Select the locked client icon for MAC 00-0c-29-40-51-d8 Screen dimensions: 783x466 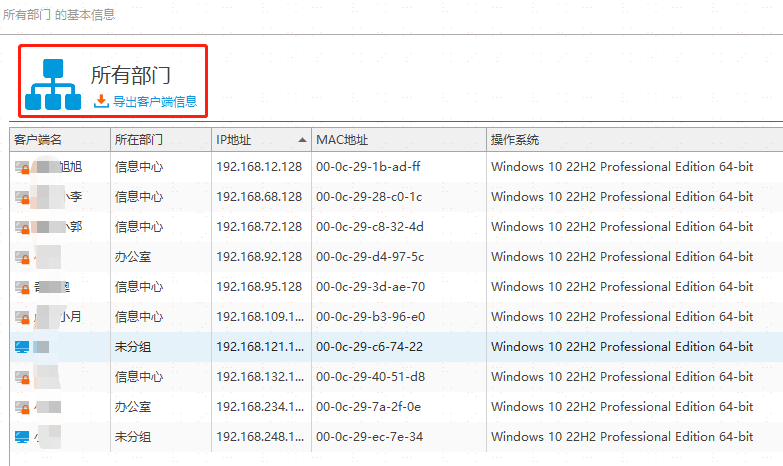point(23,377)
